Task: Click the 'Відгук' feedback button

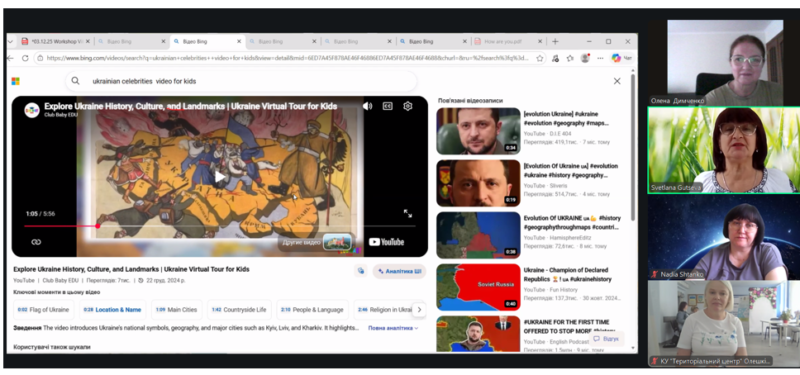Action: click(x=606, y=339)
